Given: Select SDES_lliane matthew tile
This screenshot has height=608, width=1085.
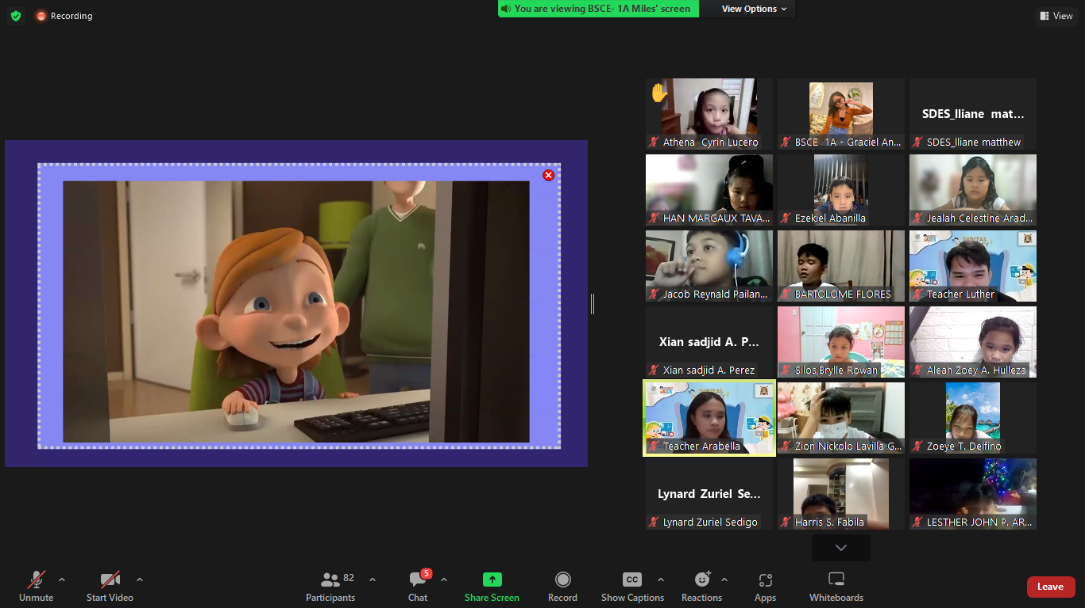Looking at the screenshot, I should point(973,113).
